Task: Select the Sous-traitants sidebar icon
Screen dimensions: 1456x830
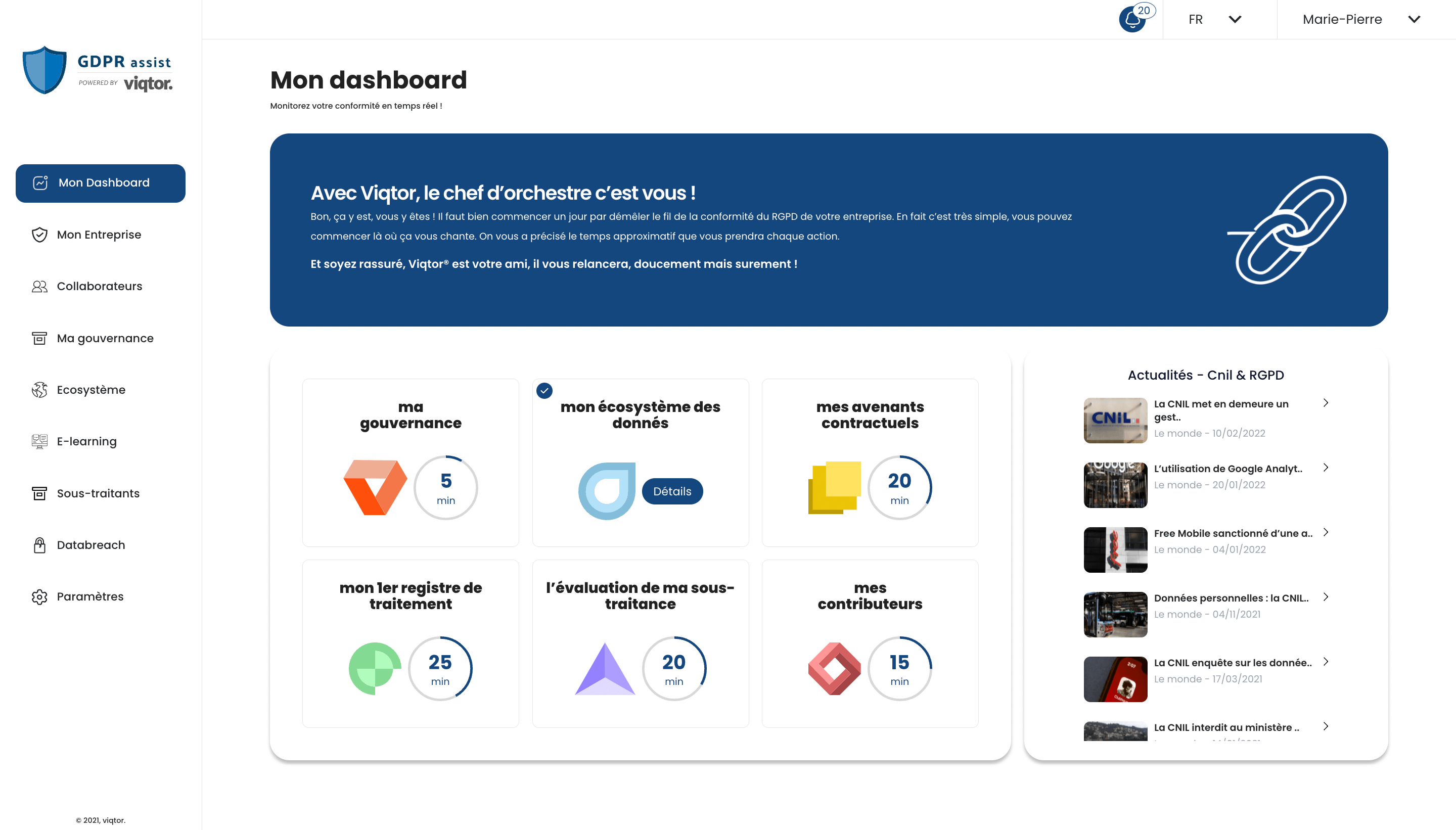Action: (39, 493)
